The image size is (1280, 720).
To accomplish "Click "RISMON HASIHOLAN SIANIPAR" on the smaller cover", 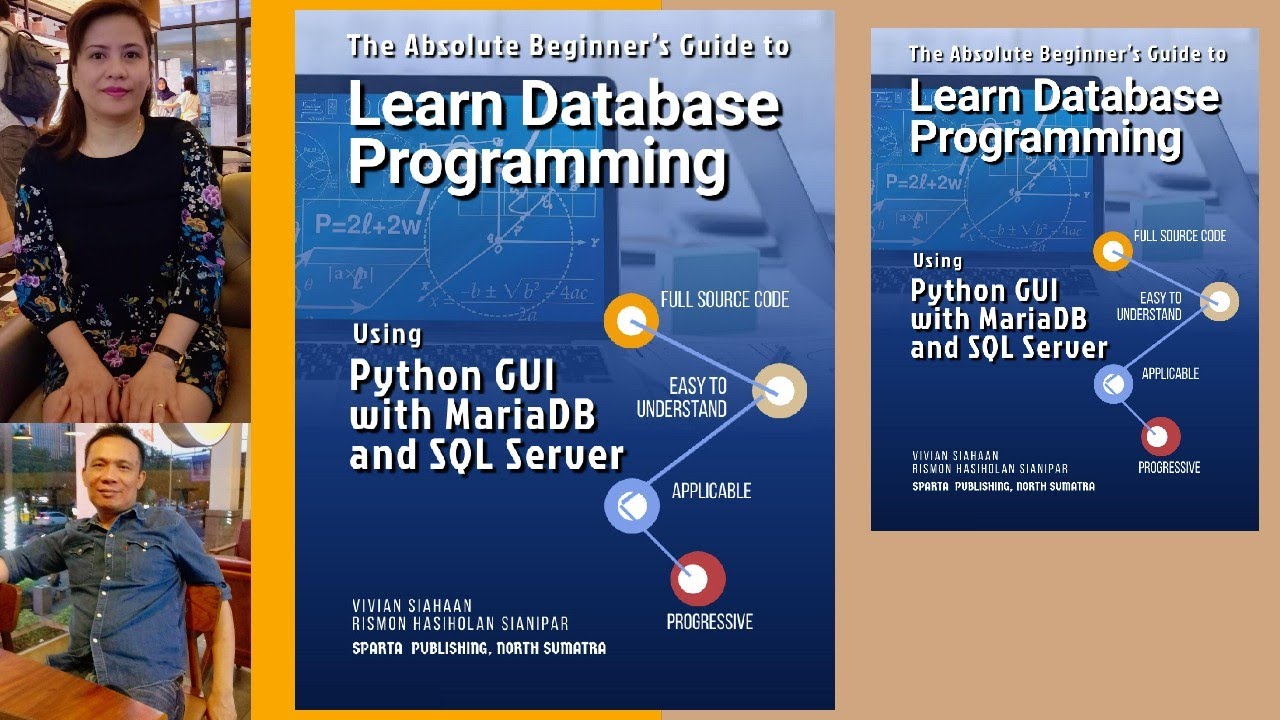I will 989,469.
